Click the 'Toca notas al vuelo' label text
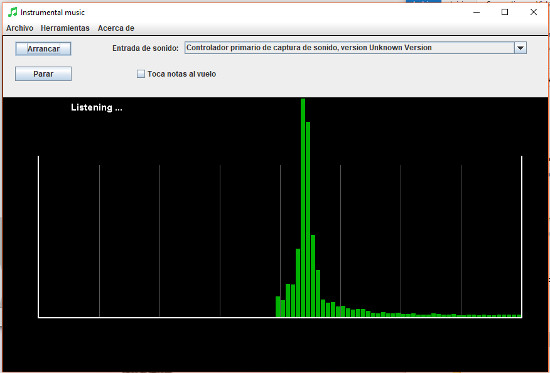The height and width of the screenshot is (373, 550). 182,74
